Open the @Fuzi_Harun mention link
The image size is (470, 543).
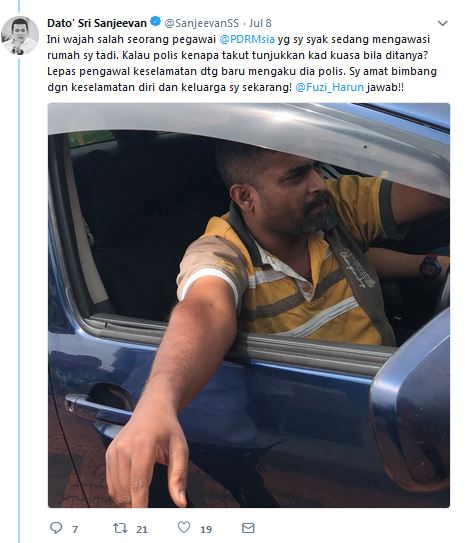tap(329, 87)
